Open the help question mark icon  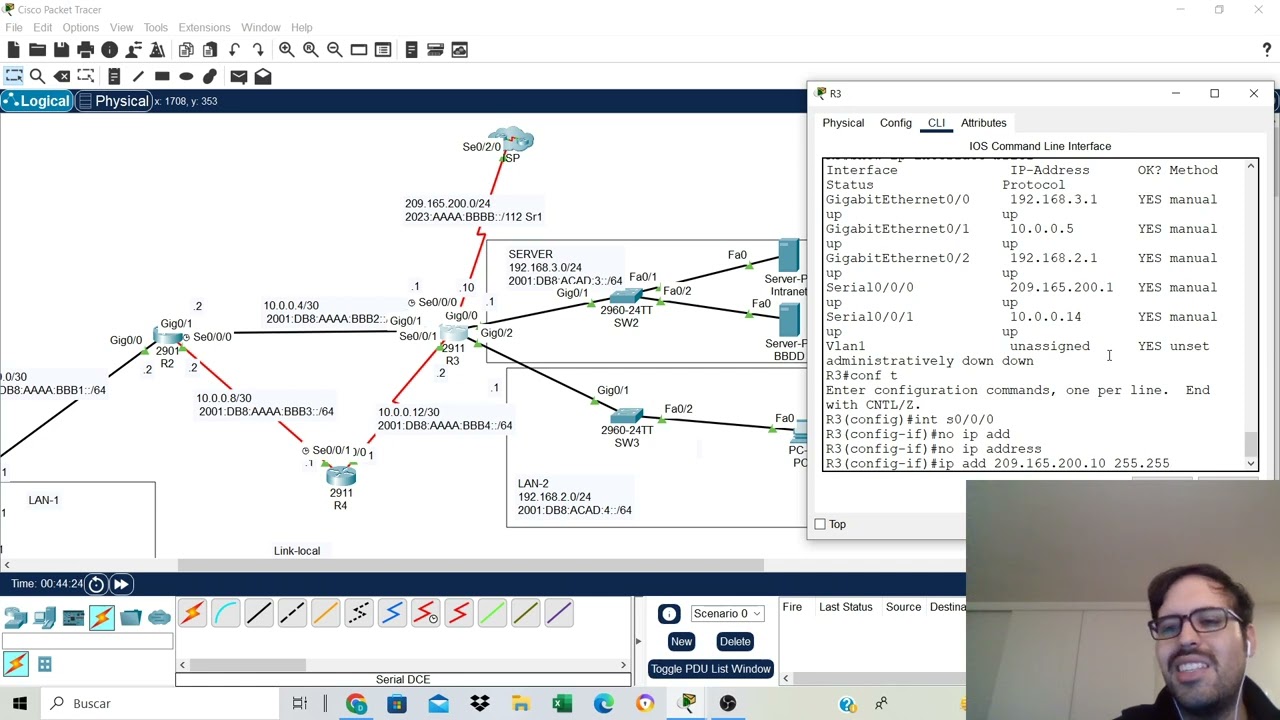point(1267,50)
